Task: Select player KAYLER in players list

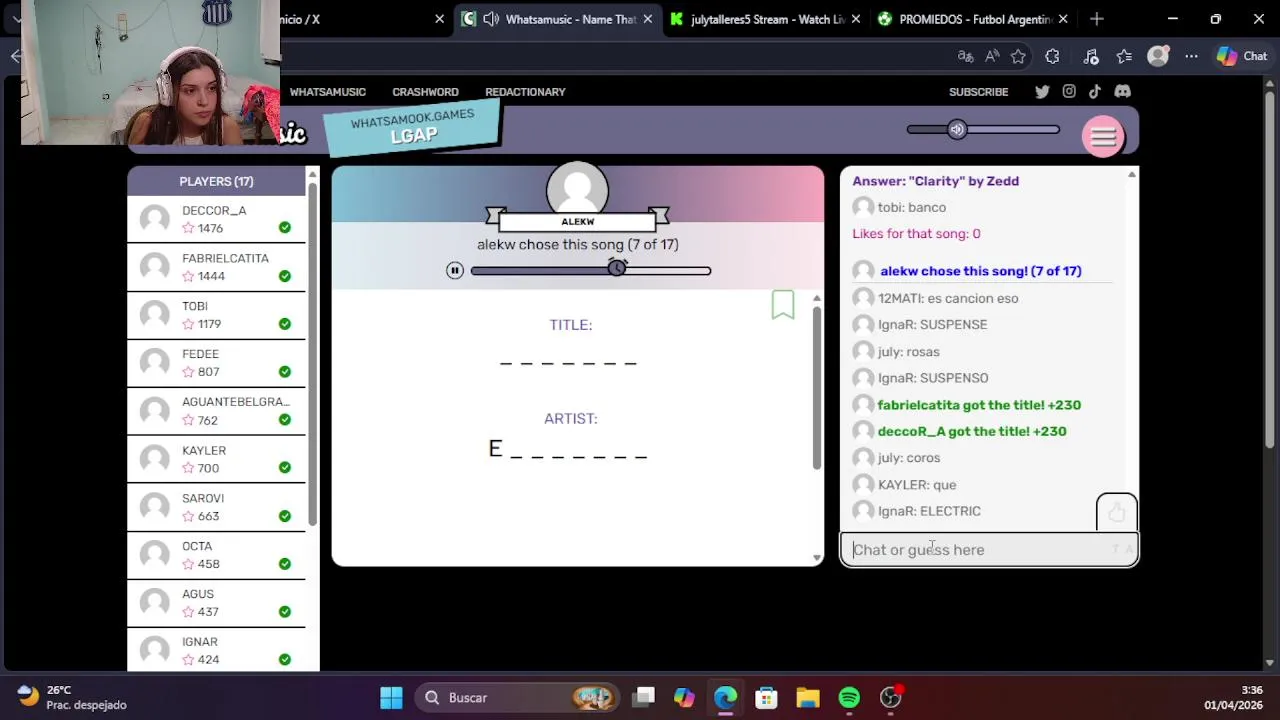Action: click(216, 459)
